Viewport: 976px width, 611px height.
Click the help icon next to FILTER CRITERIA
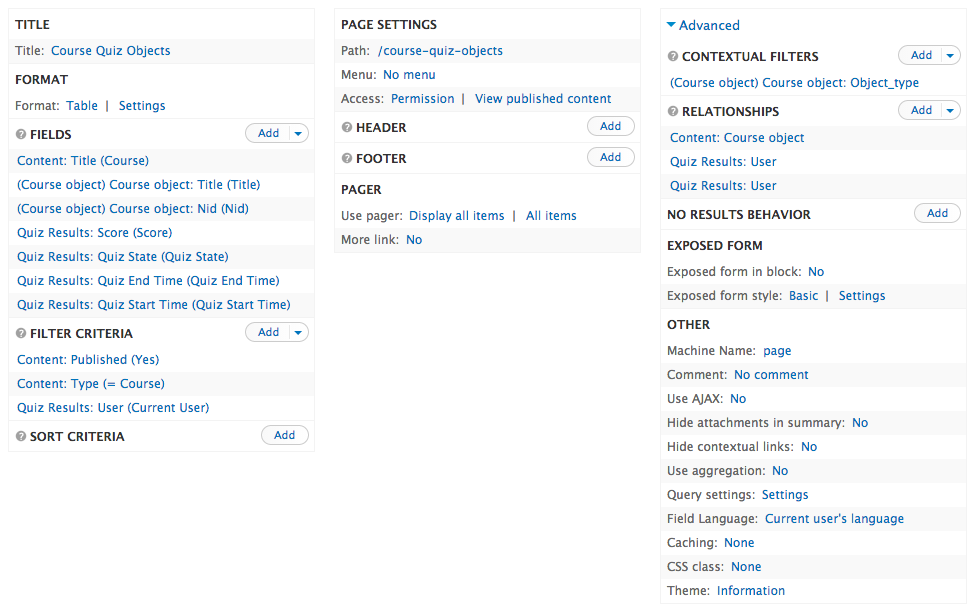click(x=21, y=333)
